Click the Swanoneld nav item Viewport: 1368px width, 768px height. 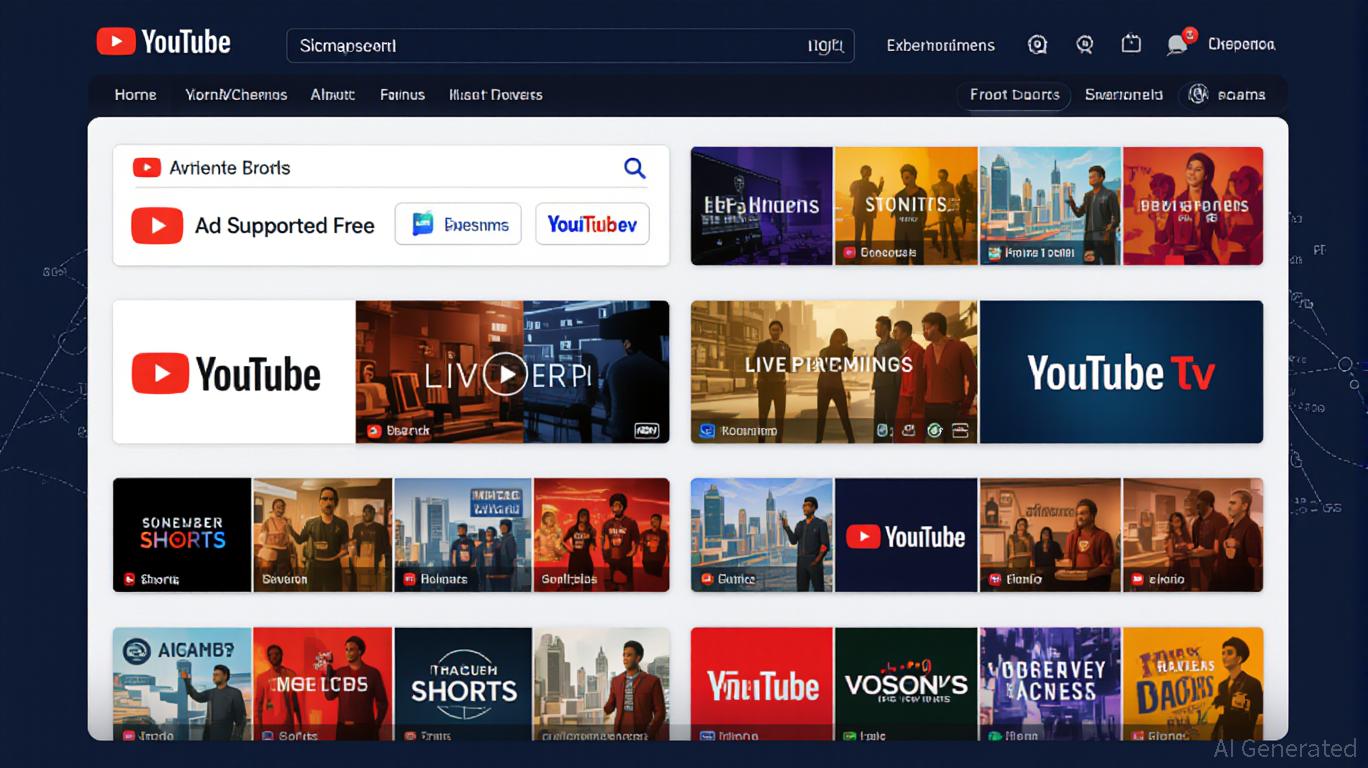(x=1124, y=95)
